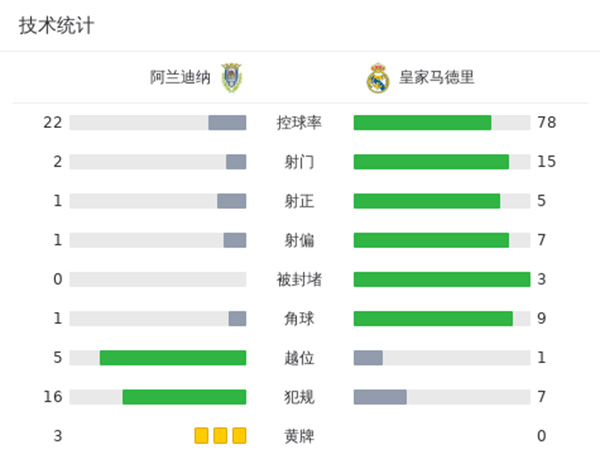Click the 被封堵 stat label
600x459 pixels.
point(299,279)
